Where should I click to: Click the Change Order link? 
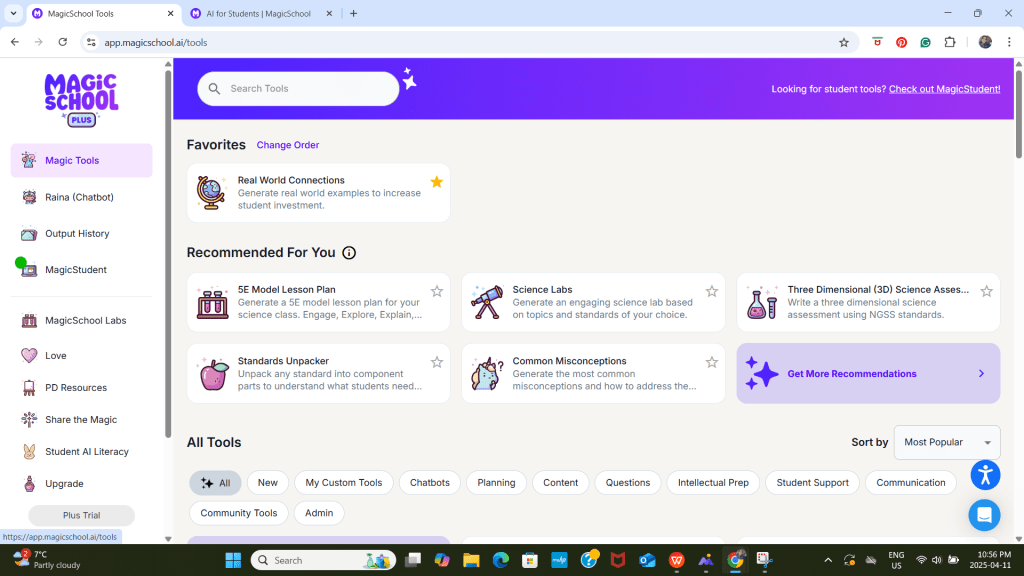pyautogui.click(x=288, y=145)
